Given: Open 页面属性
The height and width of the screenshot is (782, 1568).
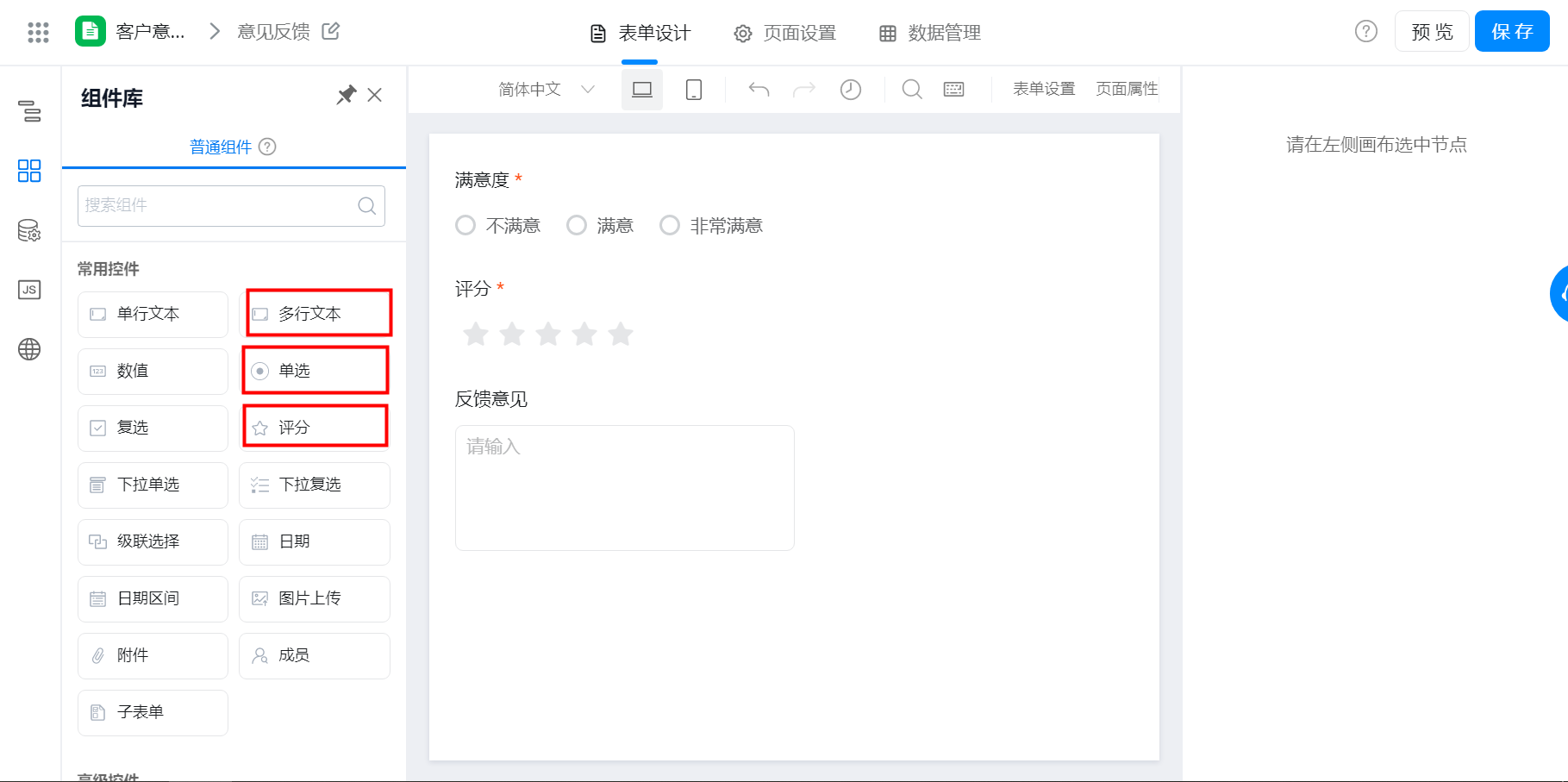Looking at the screenshot, I should pyautogui.click(x=1127, y=89).
